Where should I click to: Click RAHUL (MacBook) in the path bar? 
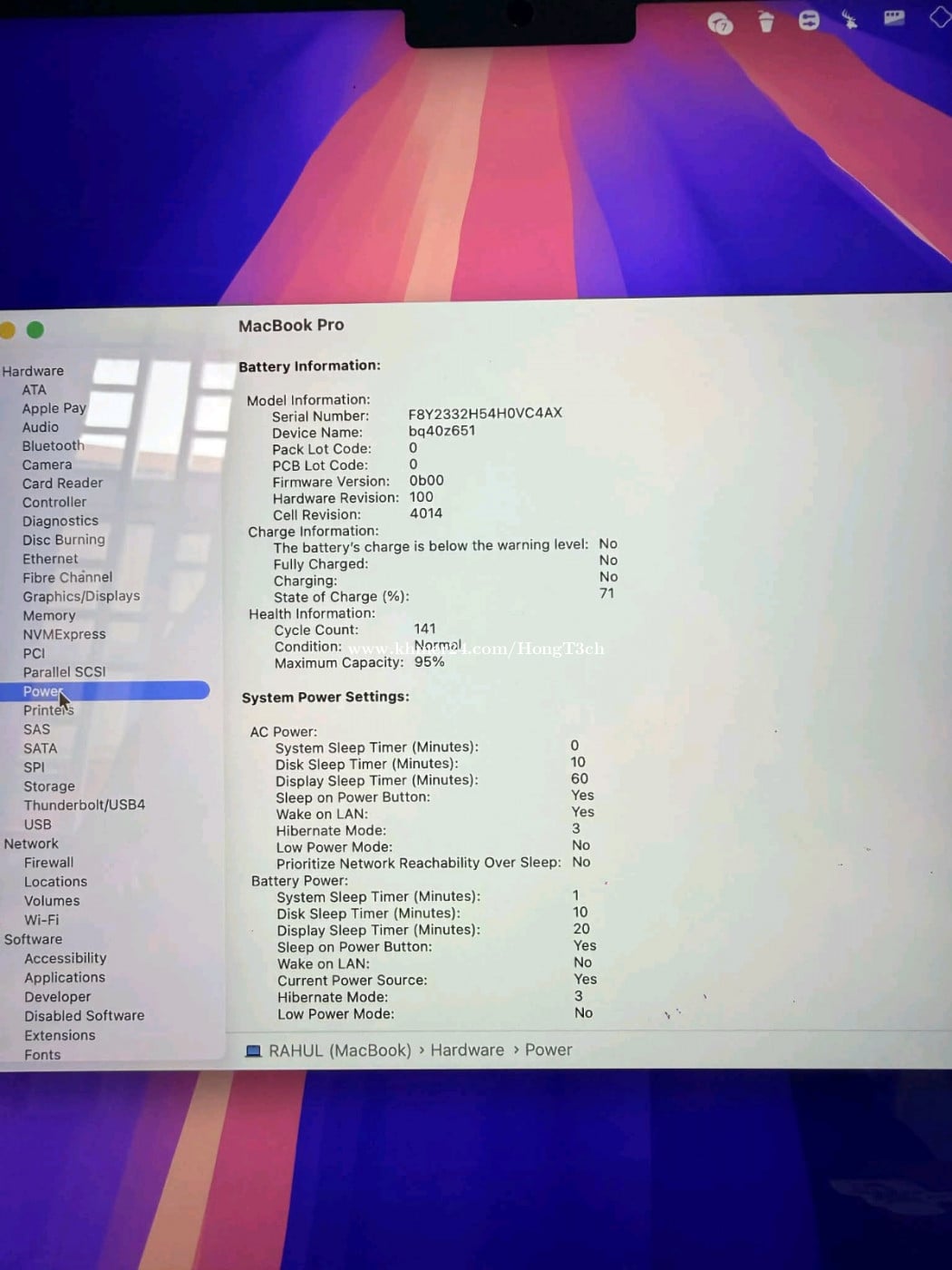click(x=340, y=1050)
